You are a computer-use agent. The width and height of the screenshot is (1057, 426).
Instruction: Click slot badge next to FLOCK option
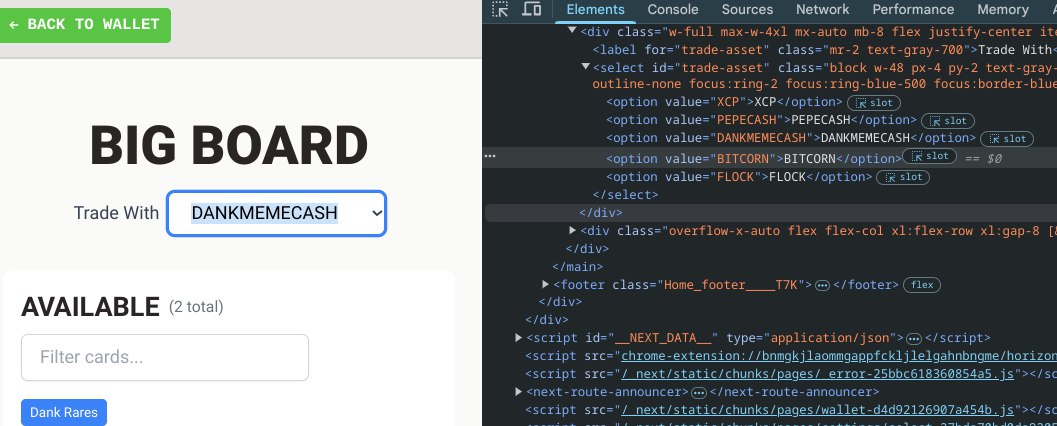(x=903, y=177)
